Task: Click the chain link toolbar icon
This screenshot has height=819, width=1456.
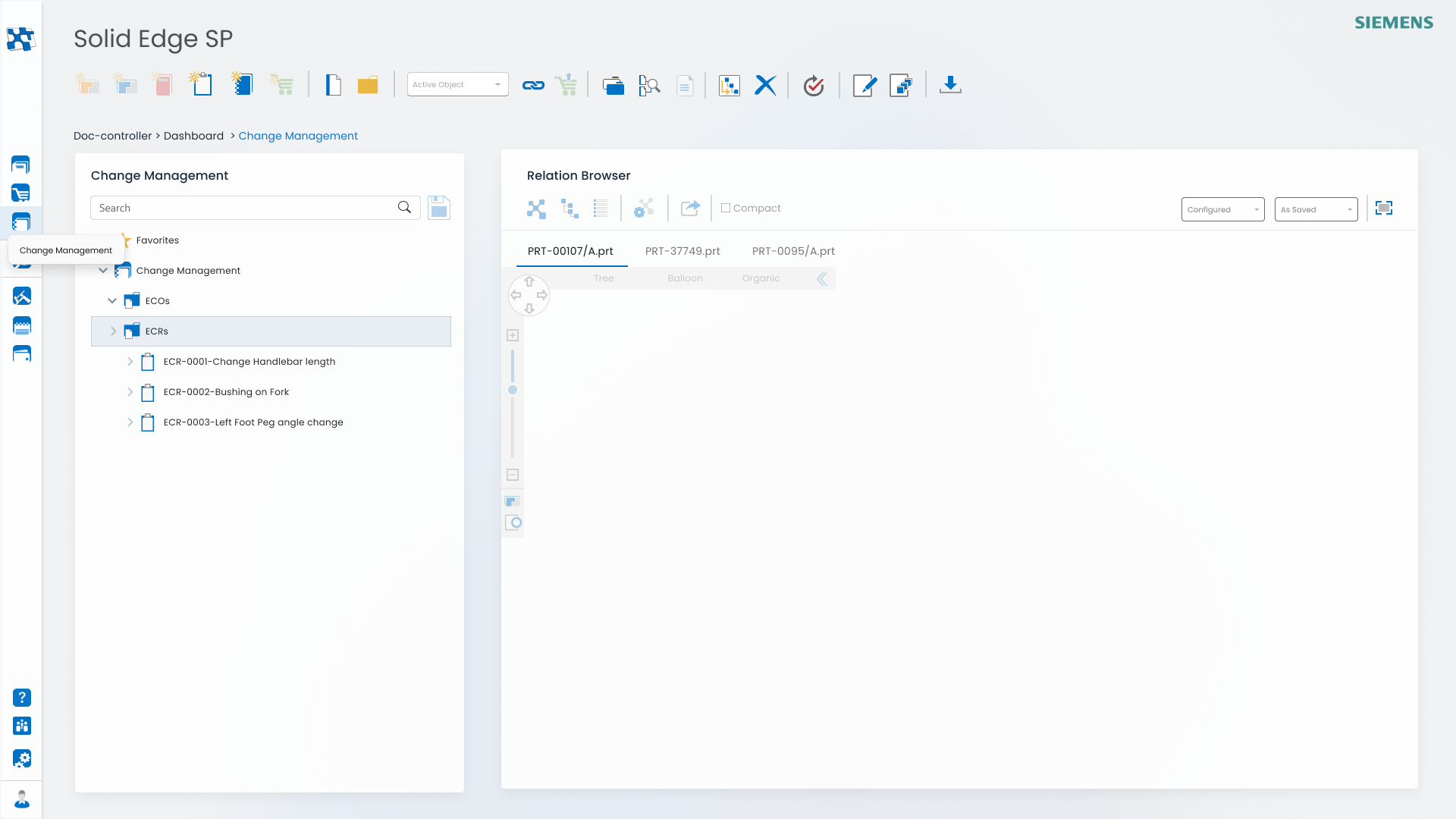Action: coord(533,86)
